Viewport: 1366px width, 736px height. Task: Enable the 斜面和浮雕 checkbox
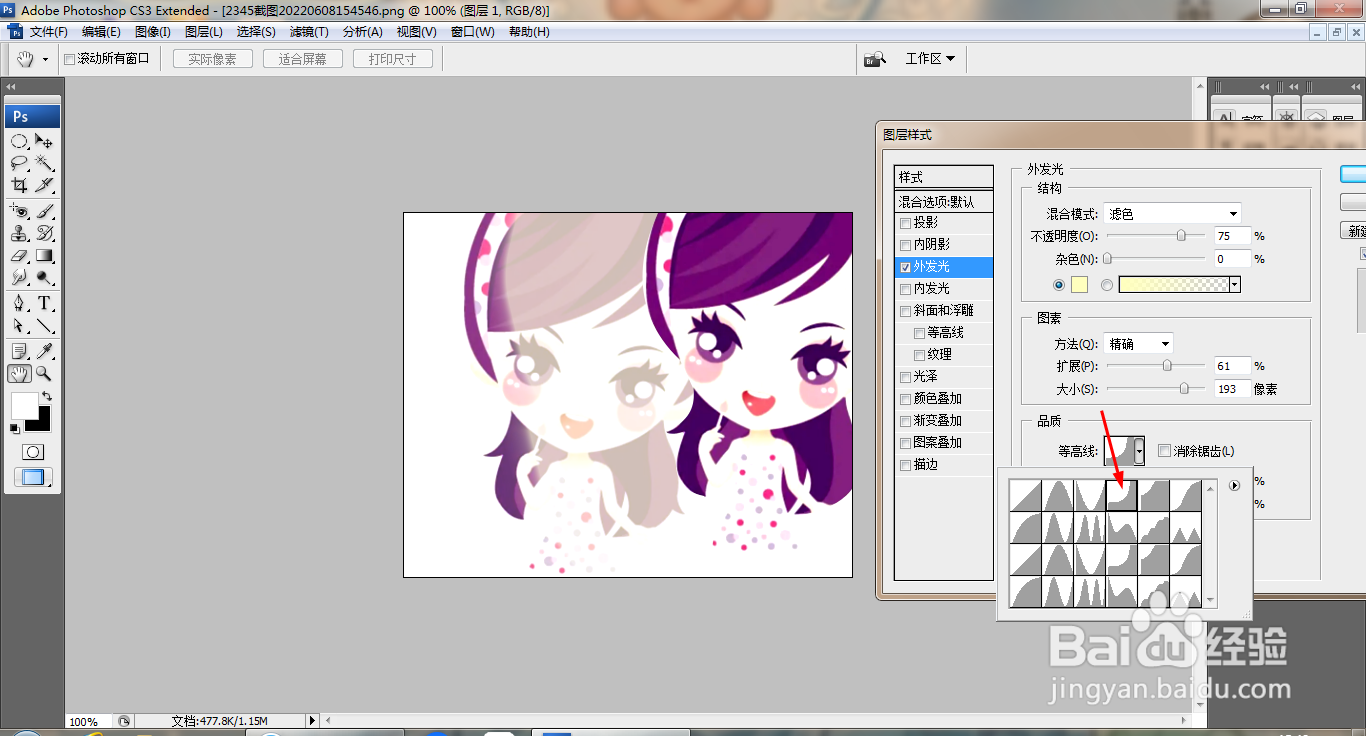[905, 311]
